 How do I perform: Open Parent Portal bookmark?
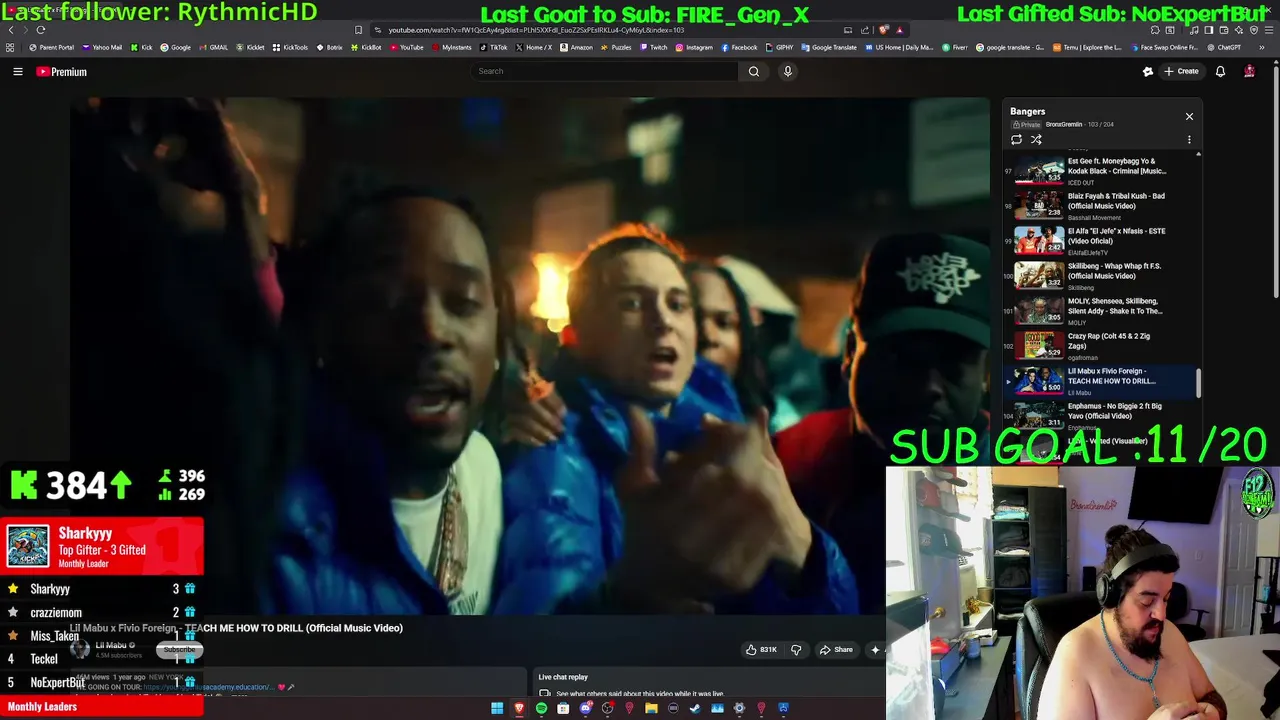click(52, 47)
